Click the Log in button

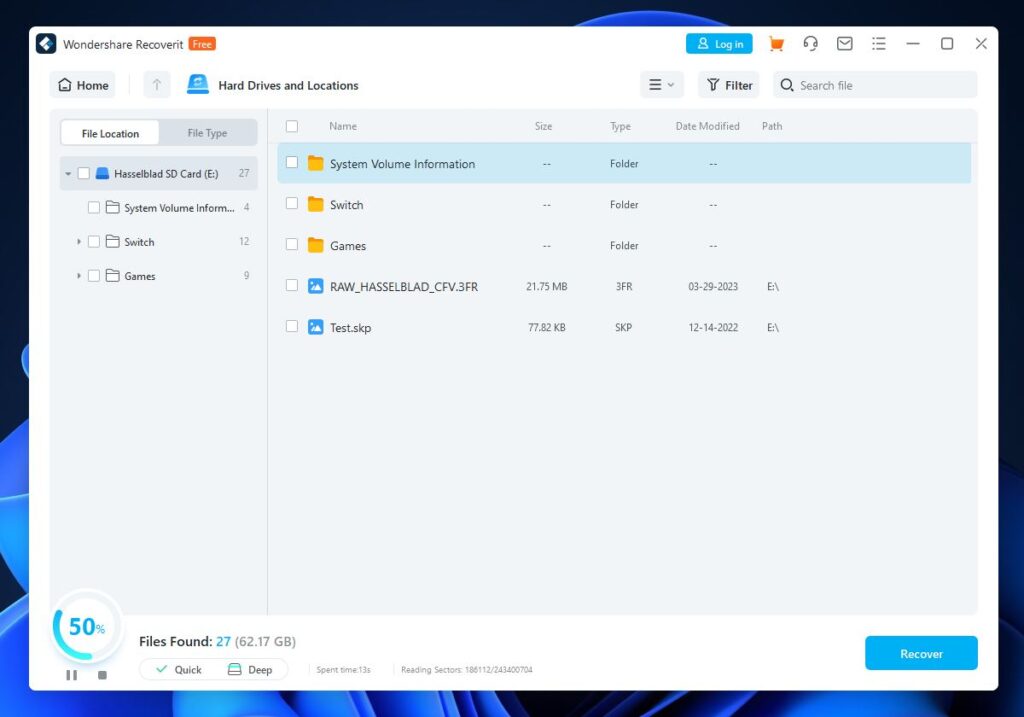point(719,44)
